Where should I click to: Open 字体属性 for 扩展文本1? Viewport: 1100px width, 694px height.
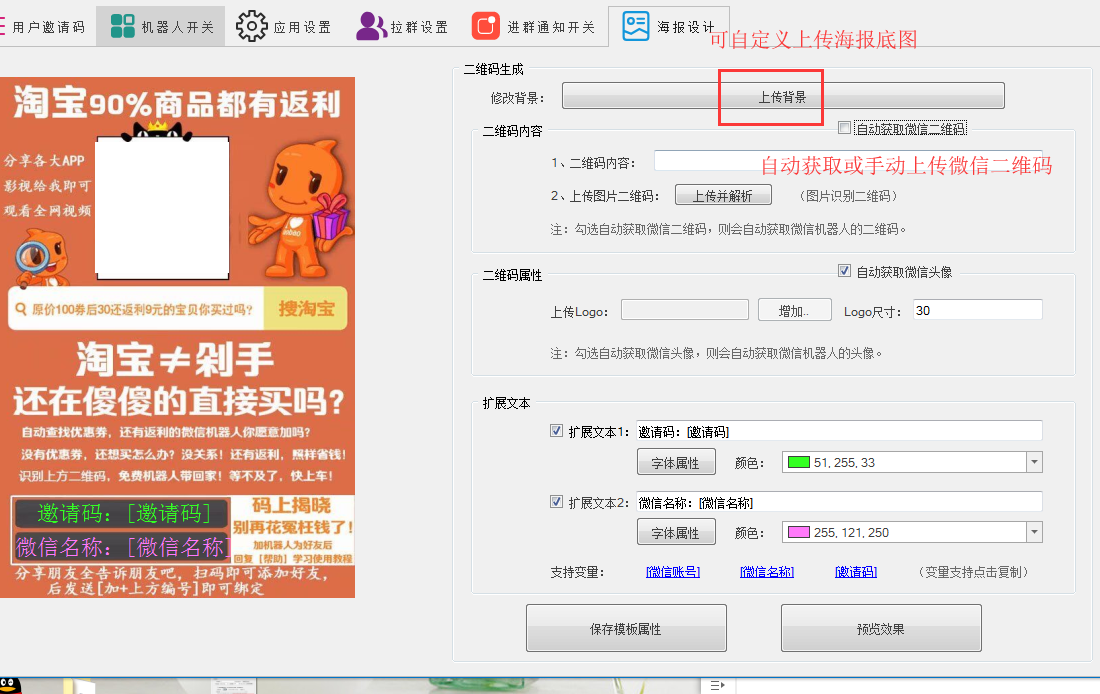click(676, 462)
